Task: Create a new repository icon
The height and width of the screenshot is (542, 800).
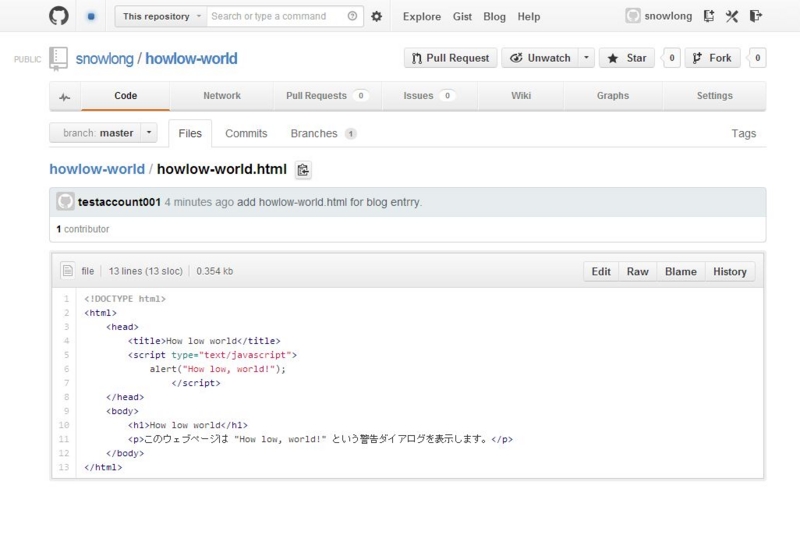Action: pyautogui.click(x=709, y=16)
